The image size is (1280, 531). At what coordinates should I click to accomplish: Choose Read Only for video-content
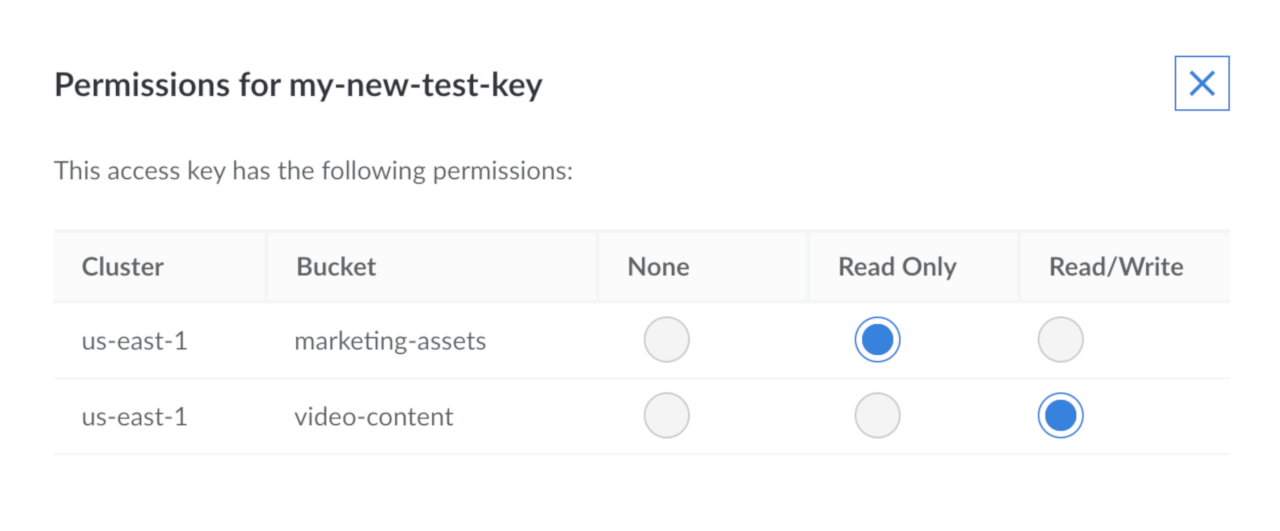coord(877,415)
